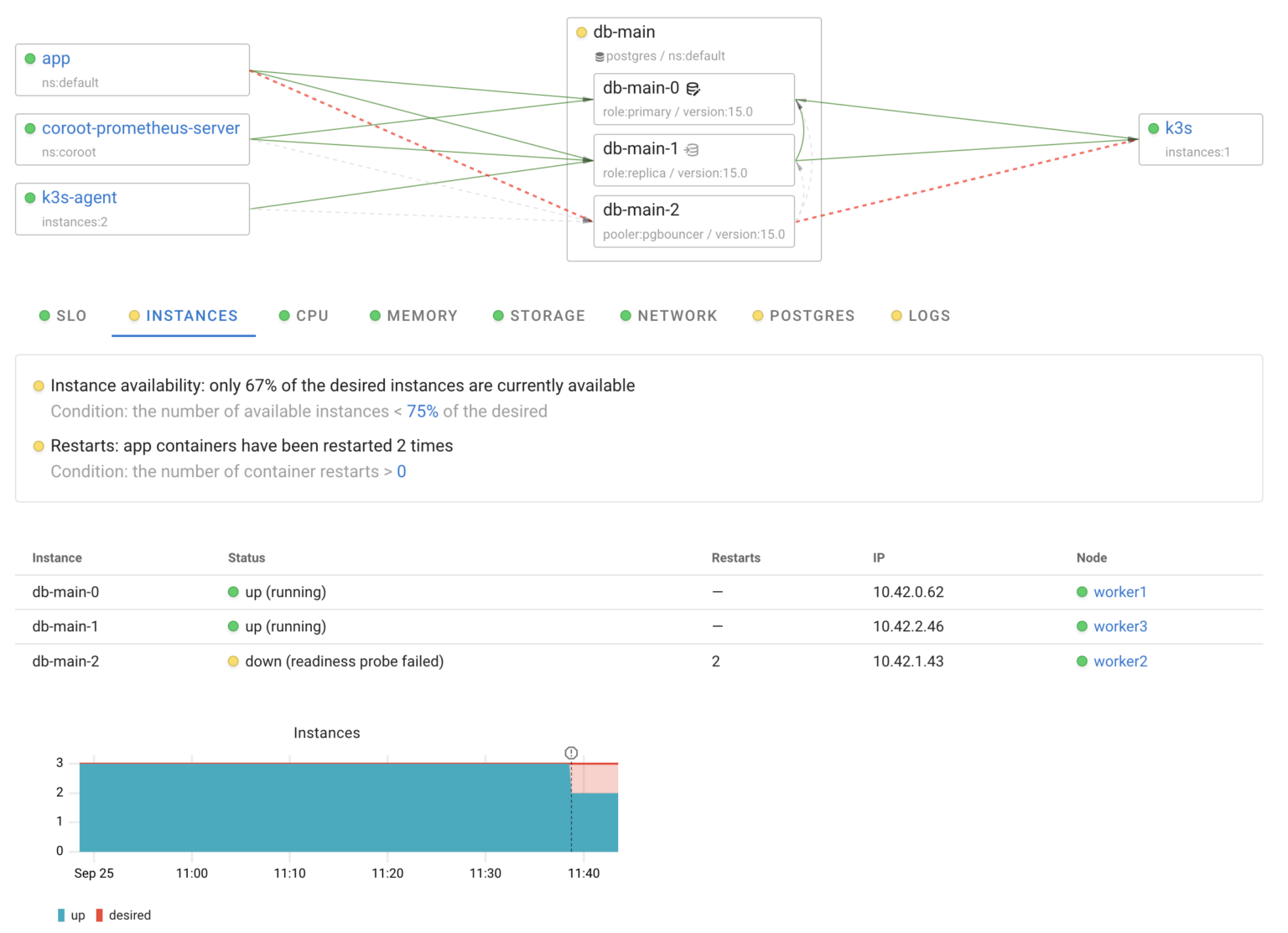
Task: Click the yellow dot beside db-main-2's down status
Action: 233,661
